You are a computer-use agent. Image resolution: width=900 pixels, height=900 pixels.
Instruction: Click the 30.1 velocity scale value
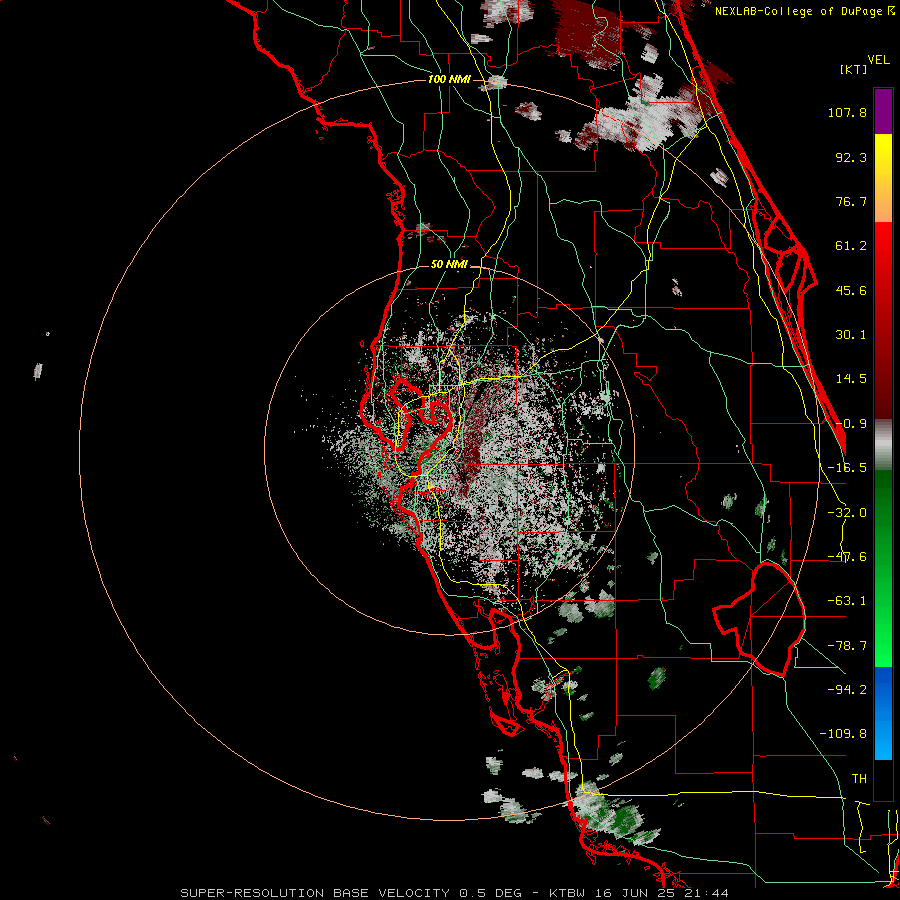coord(851,335)
